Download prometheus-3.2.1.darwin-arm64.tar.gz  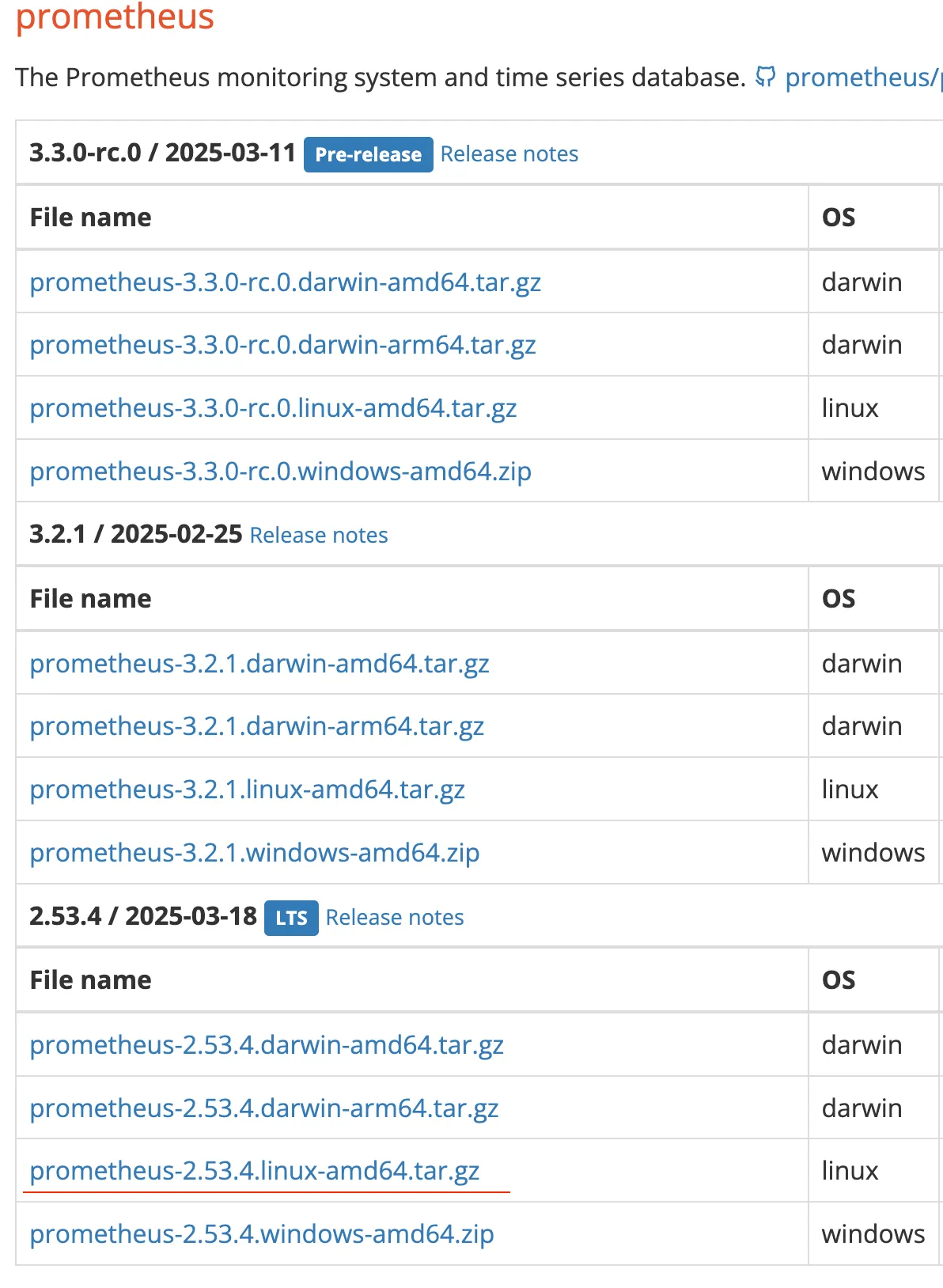257,726
